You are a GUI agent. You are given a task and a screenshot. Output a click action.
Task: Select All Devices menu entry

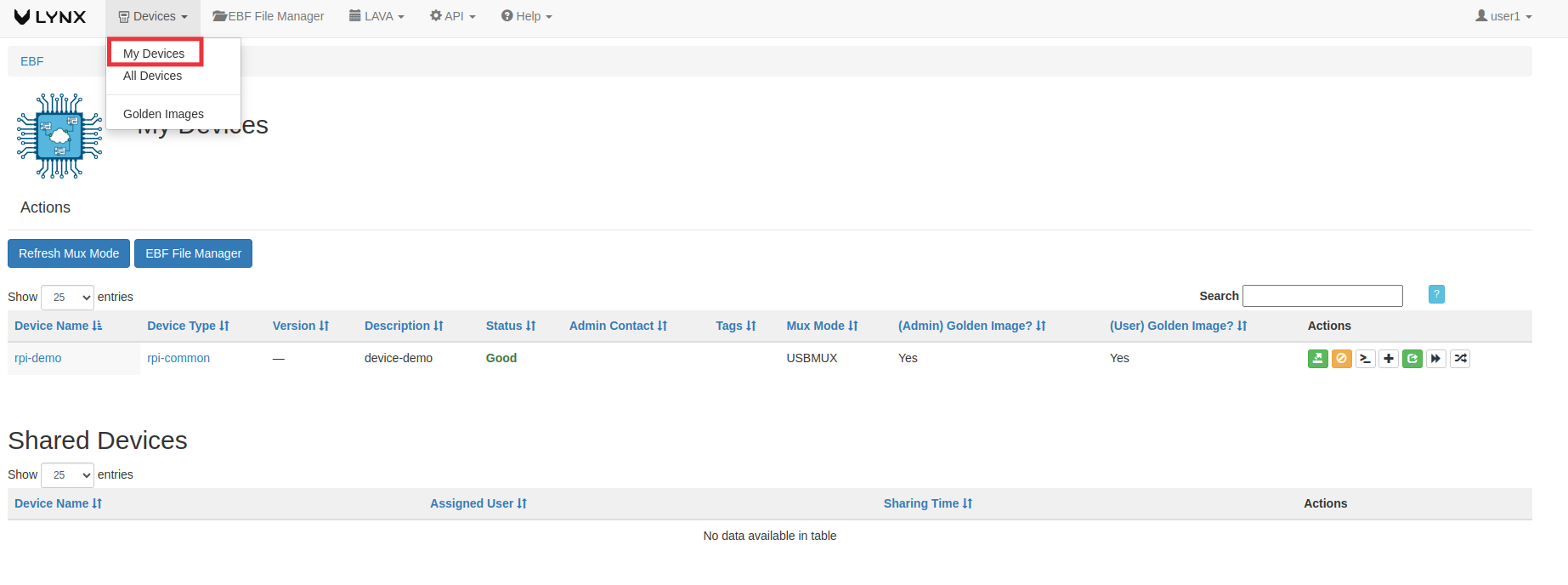[x=153, y=76]
